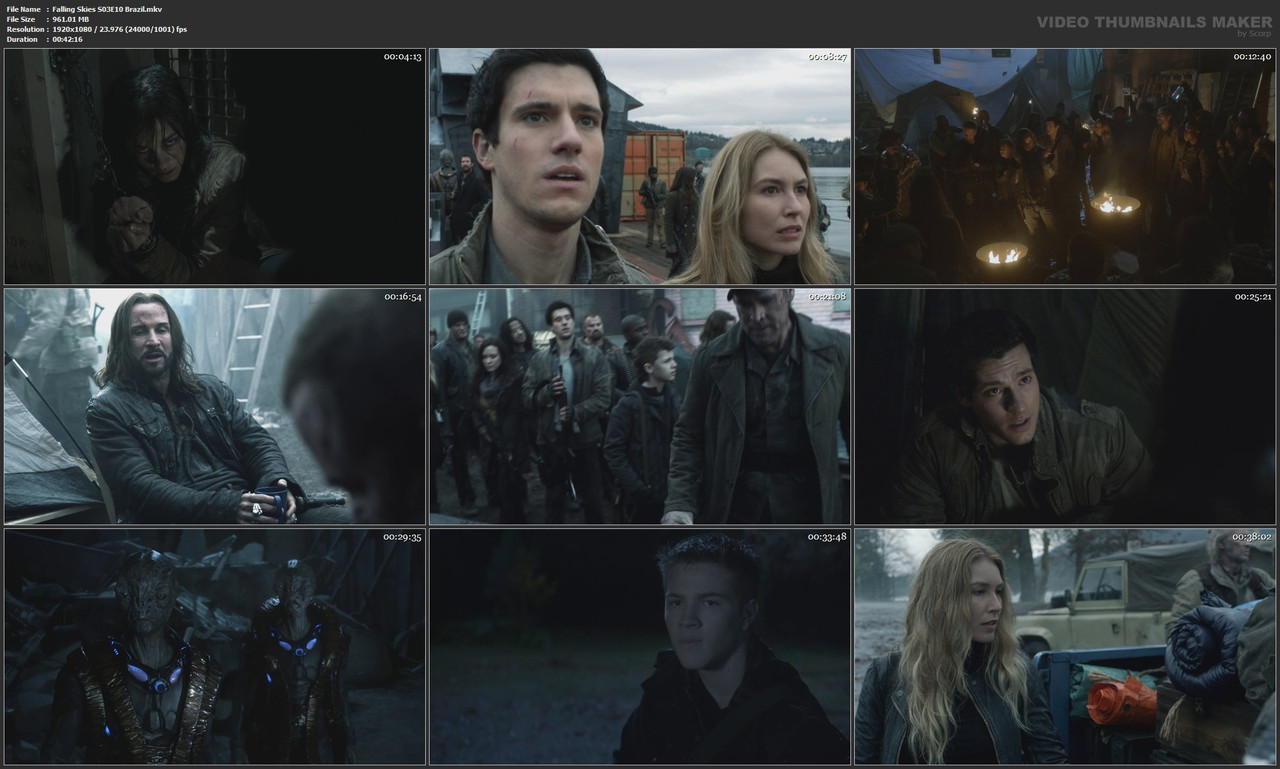Click the duration value '00:42:16'

pyautogui.click(x=68, y=39)
